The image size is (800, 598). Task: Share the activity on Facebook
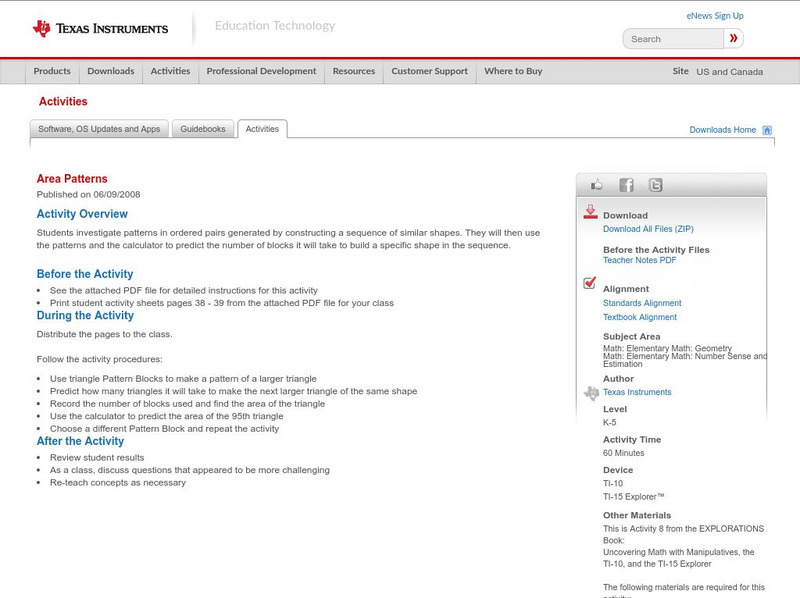(x=626, y=185)
